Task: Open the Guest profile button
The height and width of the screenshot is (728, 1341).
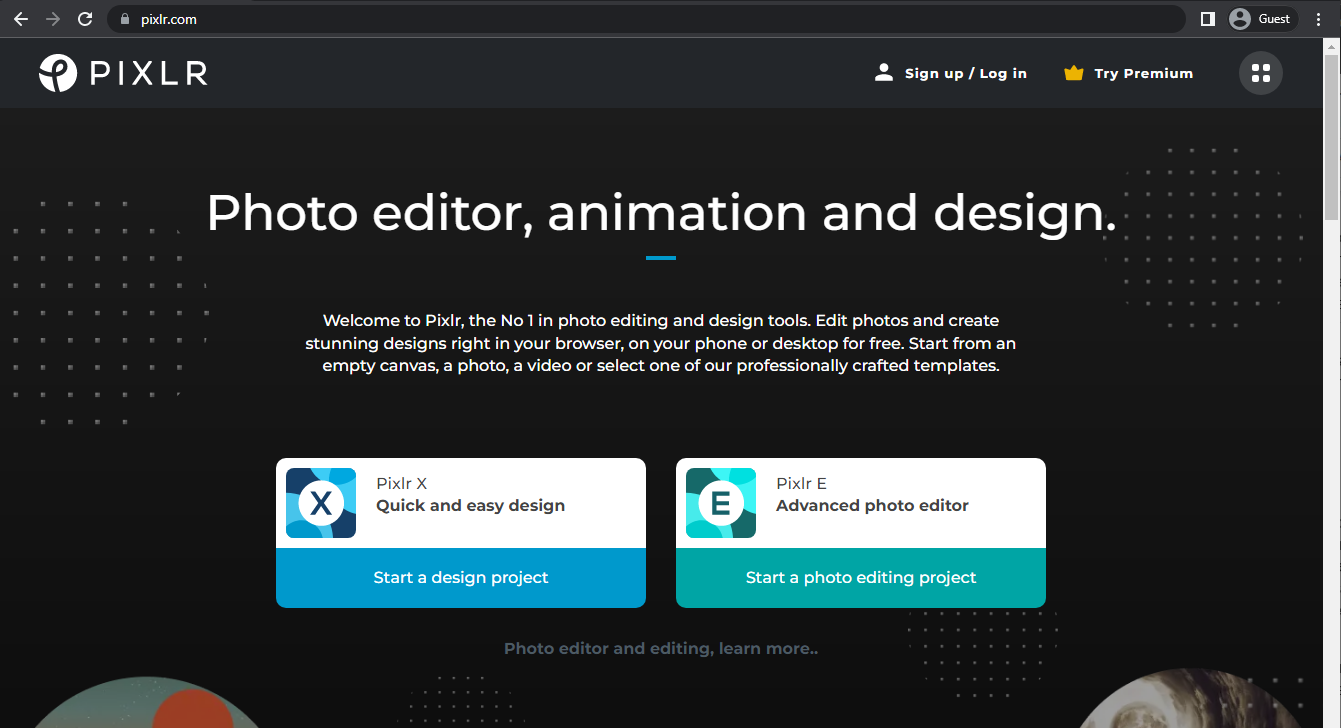Action: [x=1262, y=19]
